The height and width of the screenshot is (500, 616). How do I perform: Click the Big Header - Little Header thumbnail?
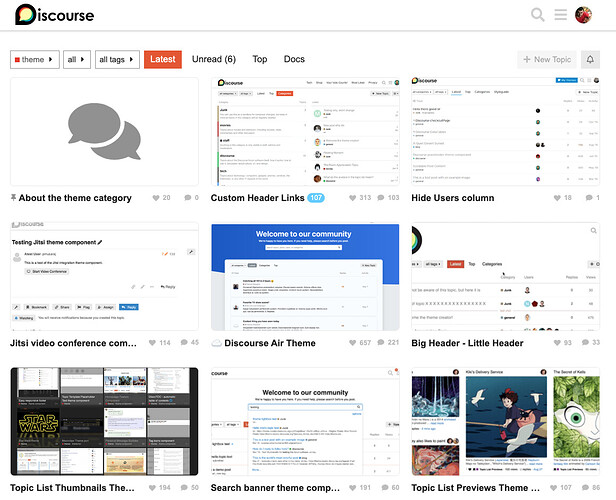[x=506, y=277]
